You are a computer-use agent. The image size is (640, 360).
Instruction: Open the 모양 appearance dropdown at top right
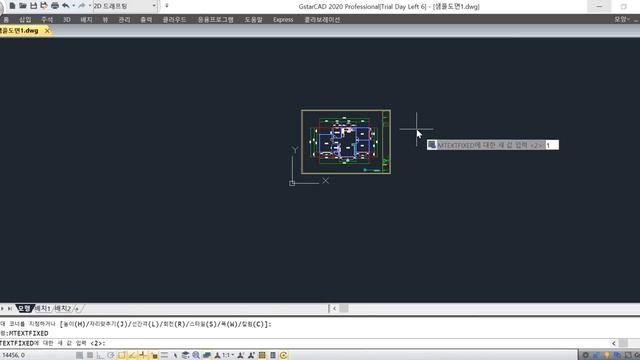[622, 19]
